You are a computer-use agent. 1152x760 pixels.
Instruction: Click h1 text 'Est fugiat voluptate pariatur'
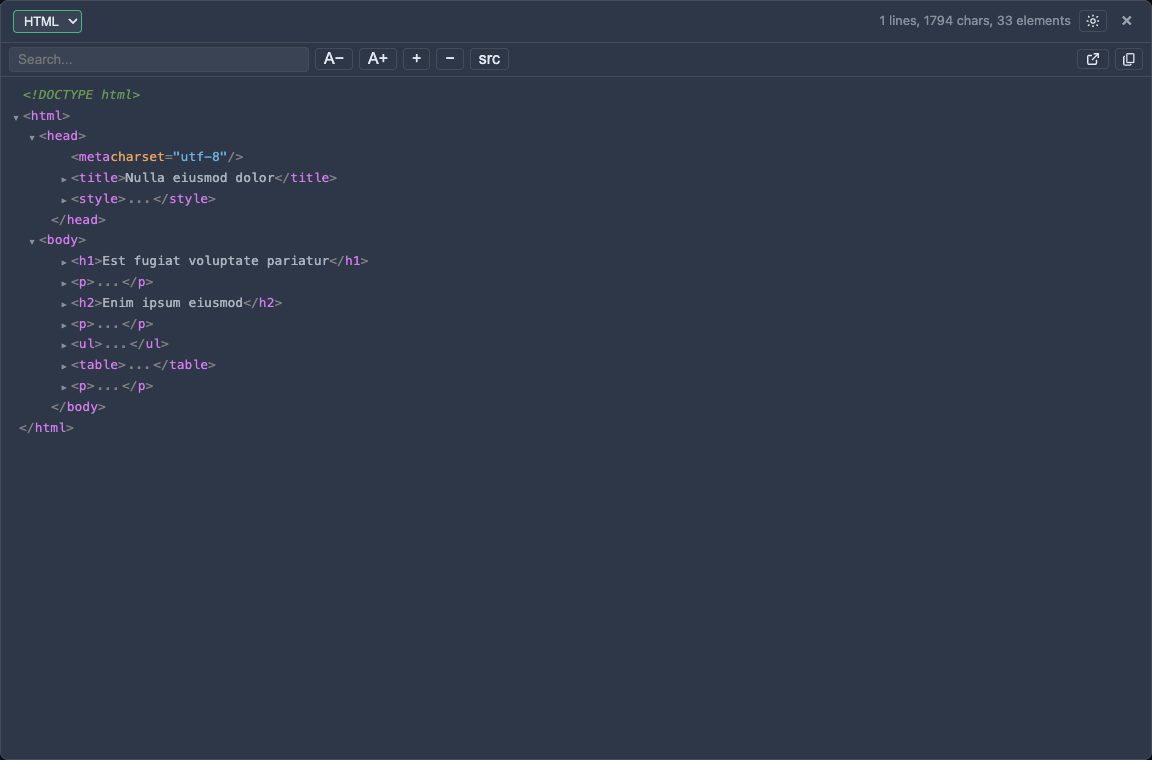215,261
